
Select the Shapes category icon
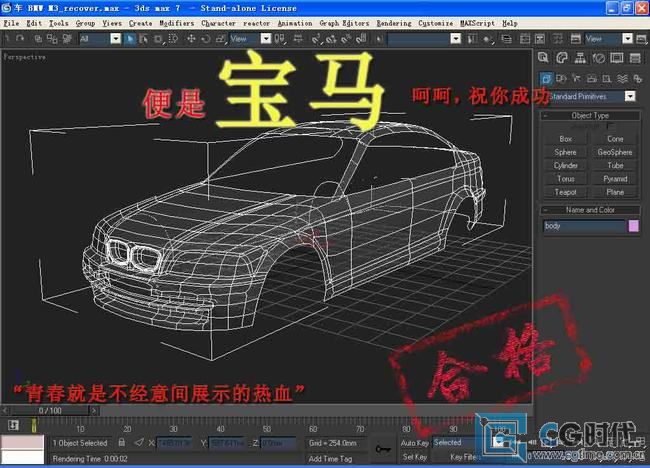tap(561, 78)
